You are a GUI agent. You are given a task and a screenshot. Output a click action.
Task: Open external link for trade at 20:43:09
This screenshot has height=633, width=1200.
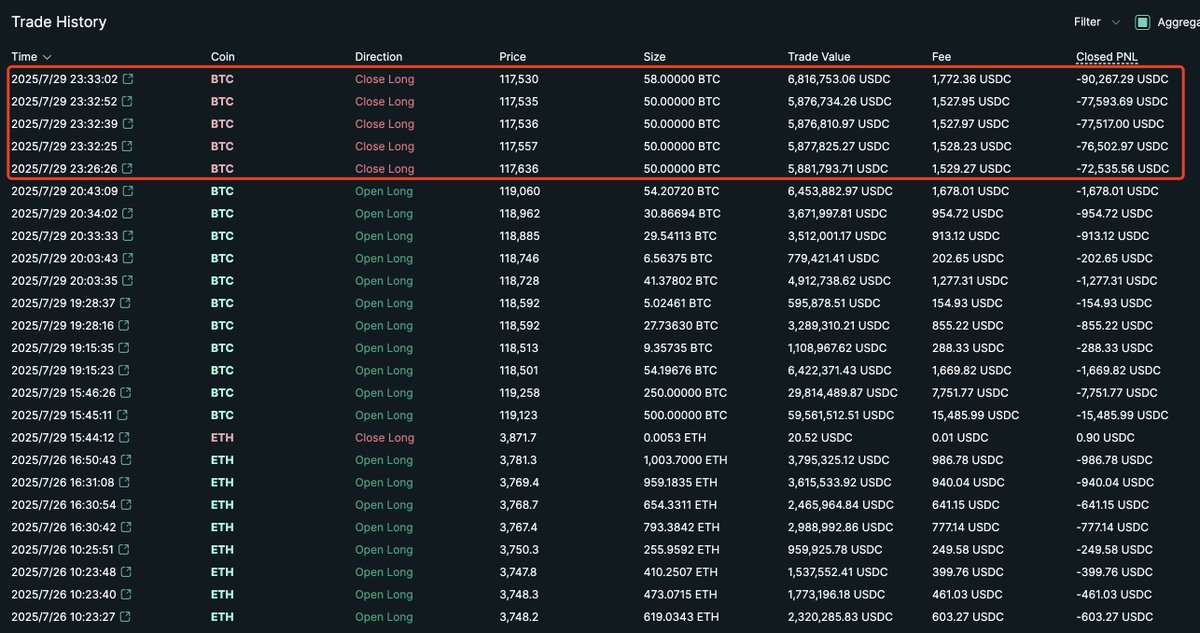(x=126, y=191)
